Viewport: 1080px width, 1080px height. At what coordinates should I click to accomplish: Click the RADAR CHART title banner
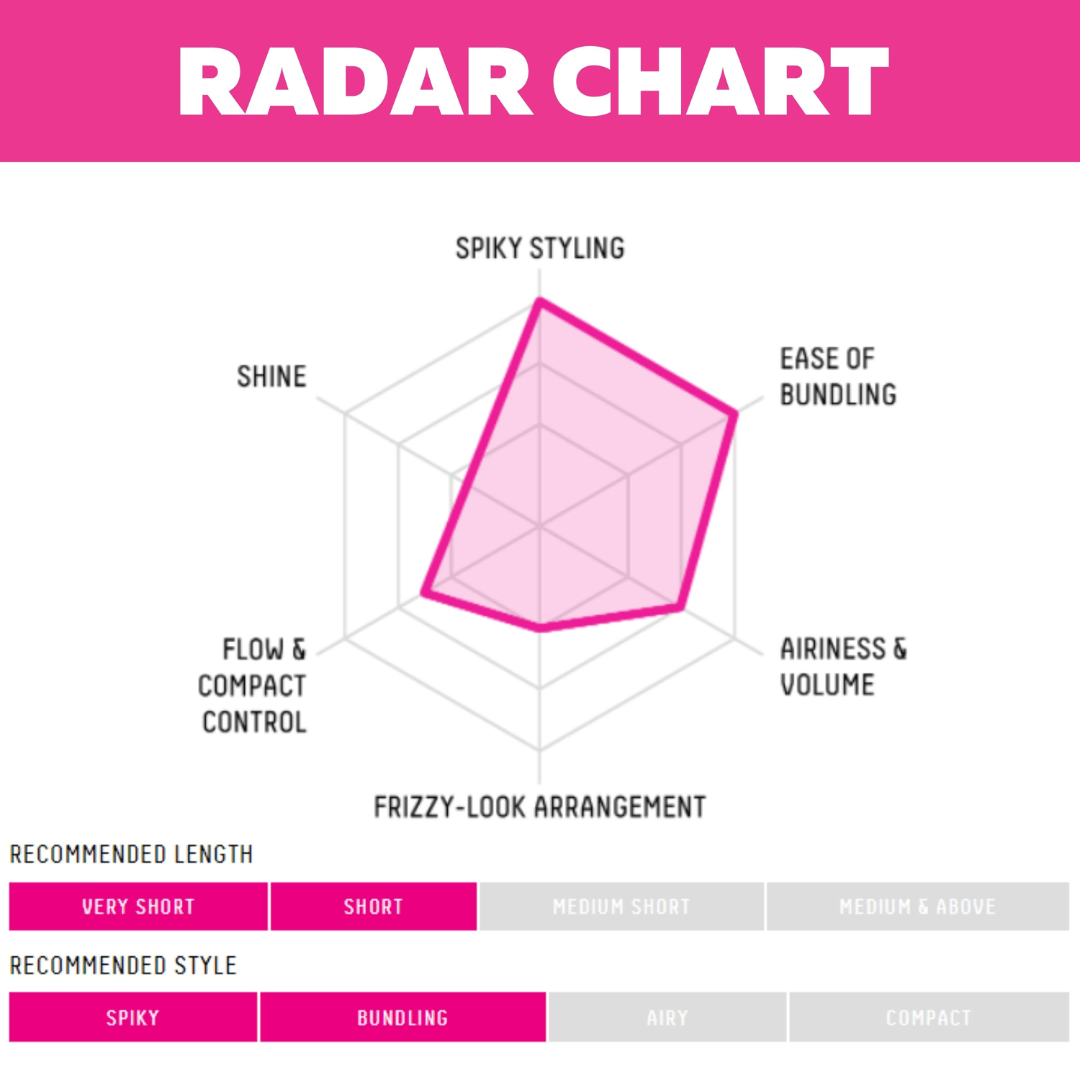(x=540, y=81)
